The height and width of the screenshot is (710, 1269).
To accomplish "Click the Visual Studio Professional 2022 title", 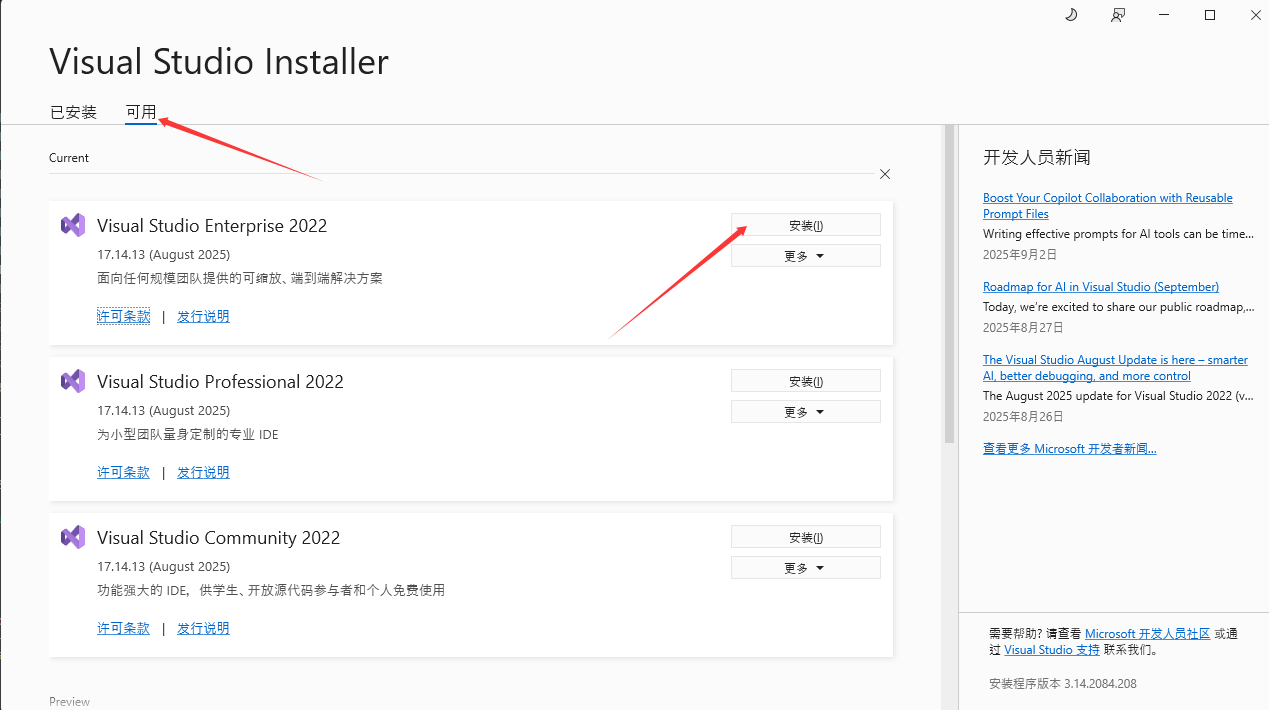I will tap(220, 382).
